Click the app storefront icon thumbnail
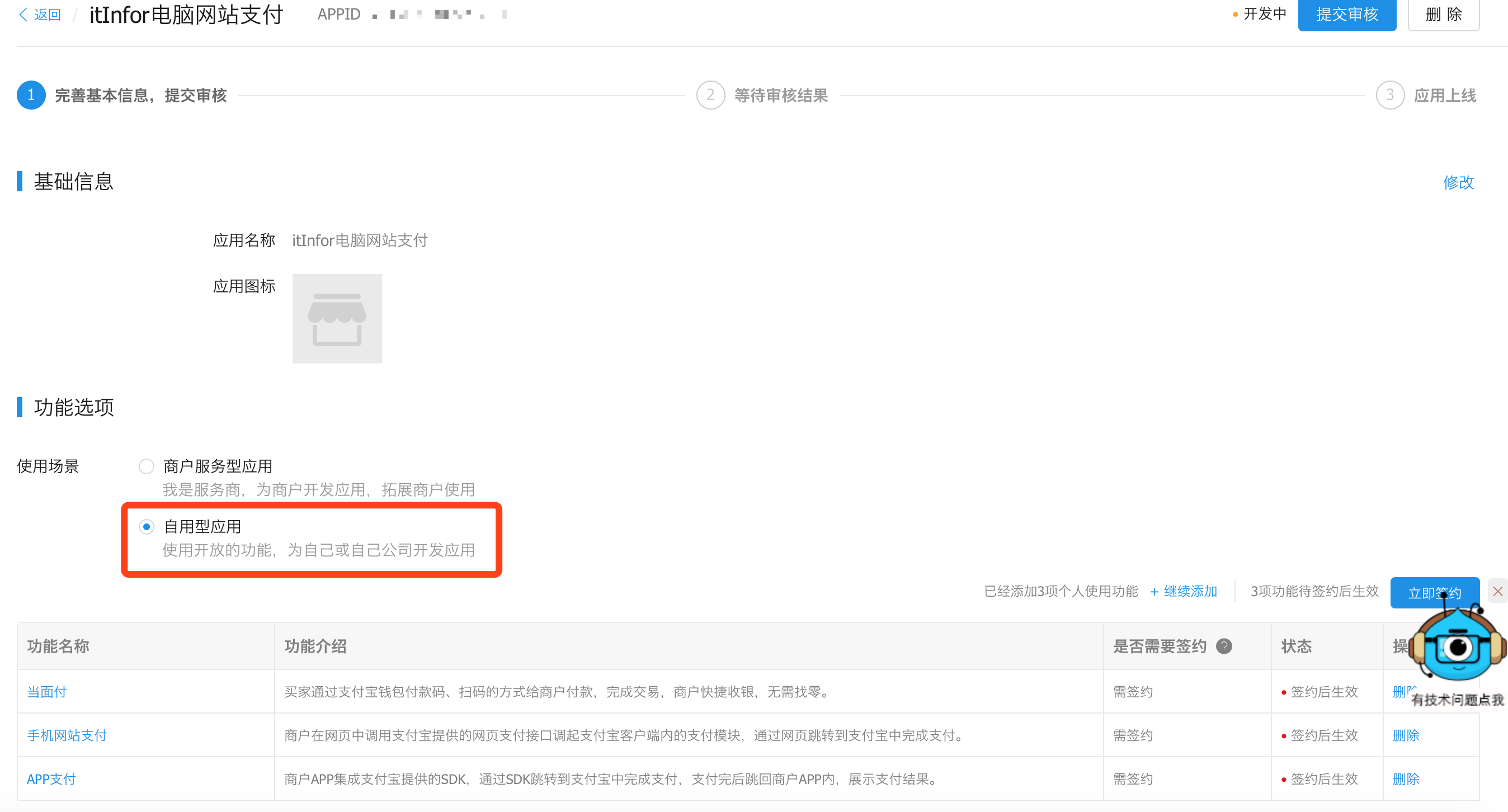The image size is (1508, 812). point(337,318)
